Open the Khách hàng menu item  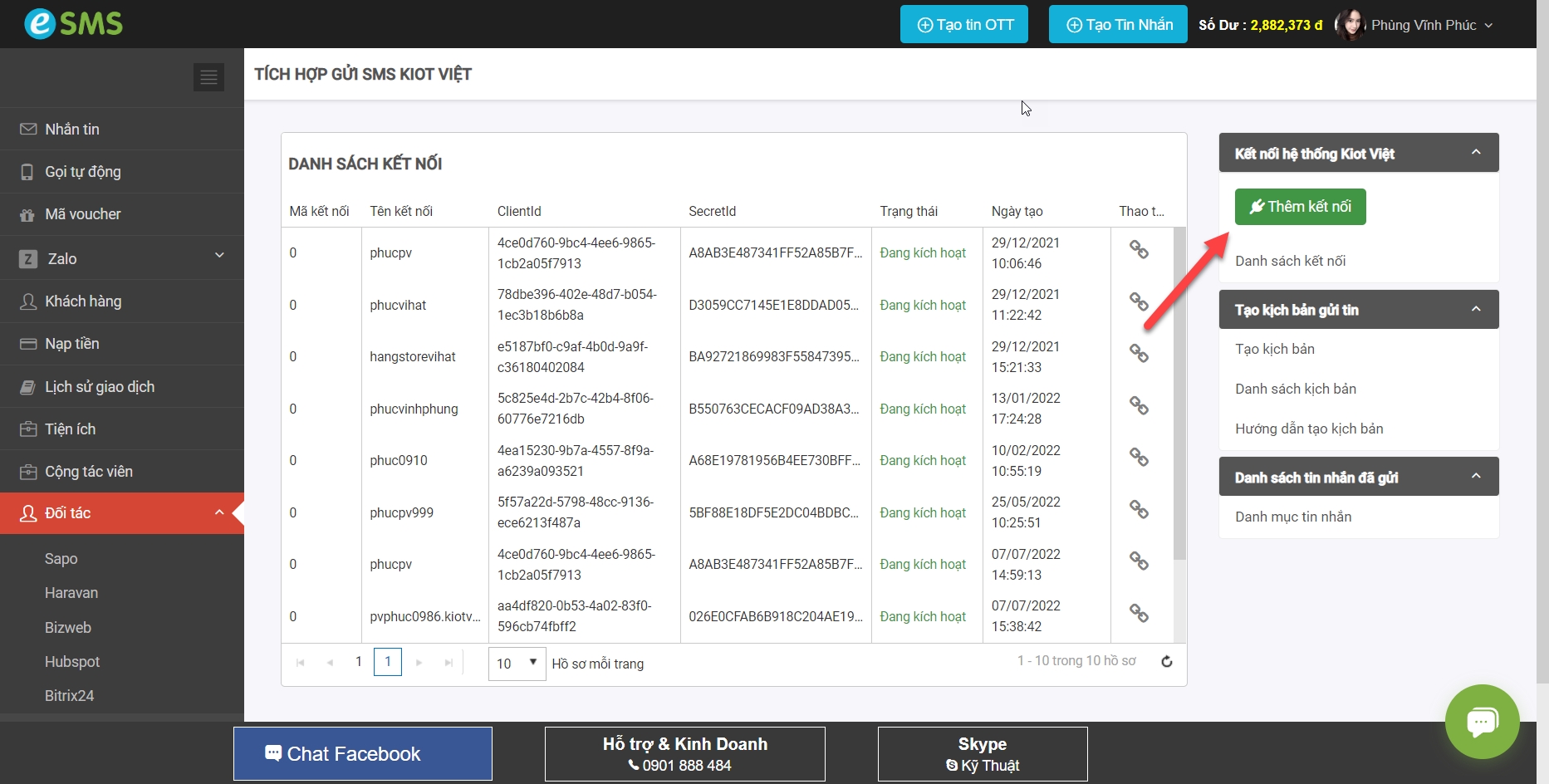tap(83, 301)
